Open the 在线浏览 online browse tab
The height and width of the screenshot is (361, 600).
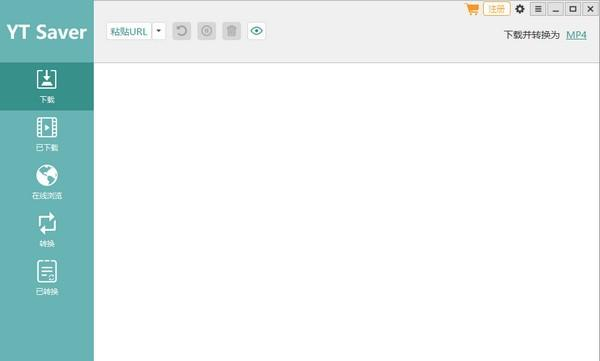point(47,182)
